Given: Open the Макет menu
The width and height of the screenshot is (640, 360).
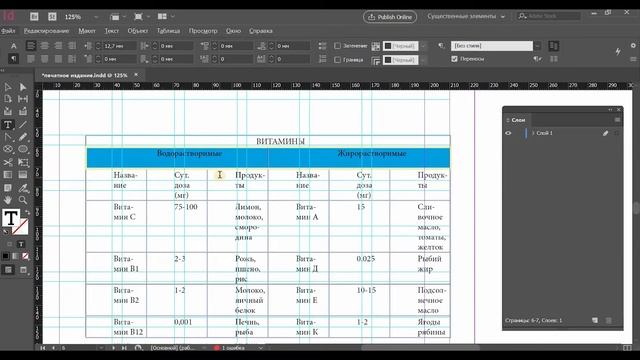Looking at the screenshot, I should point(87,31).
